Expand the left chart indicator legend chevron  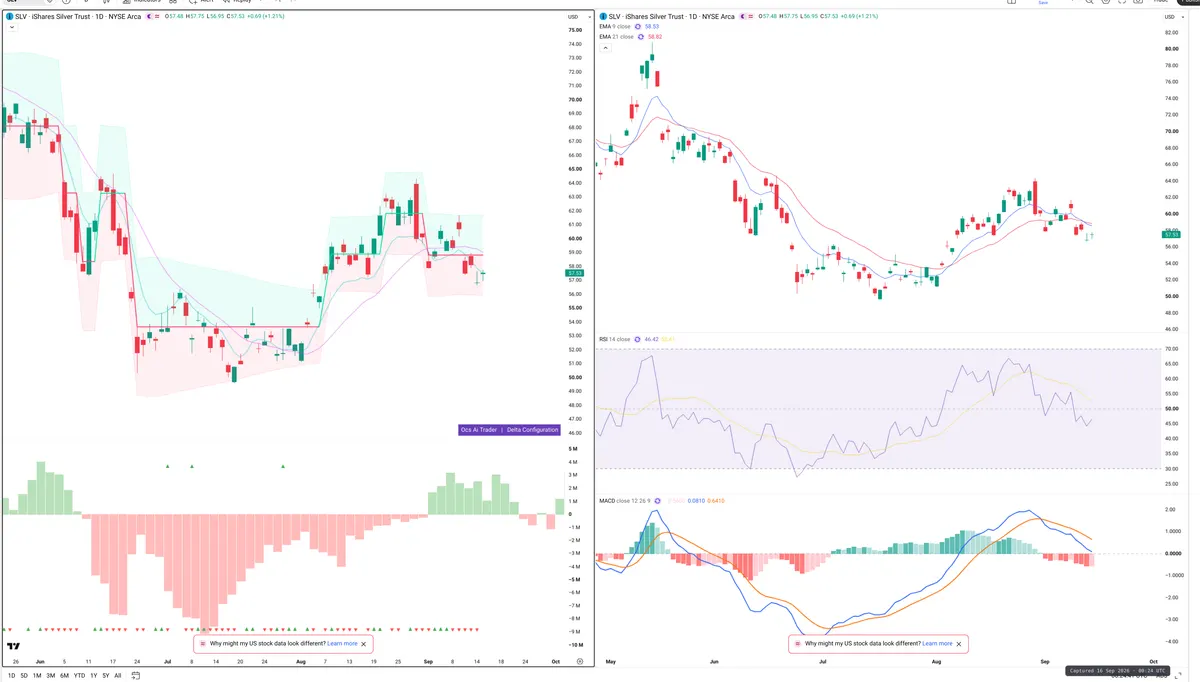click(11, 27)
